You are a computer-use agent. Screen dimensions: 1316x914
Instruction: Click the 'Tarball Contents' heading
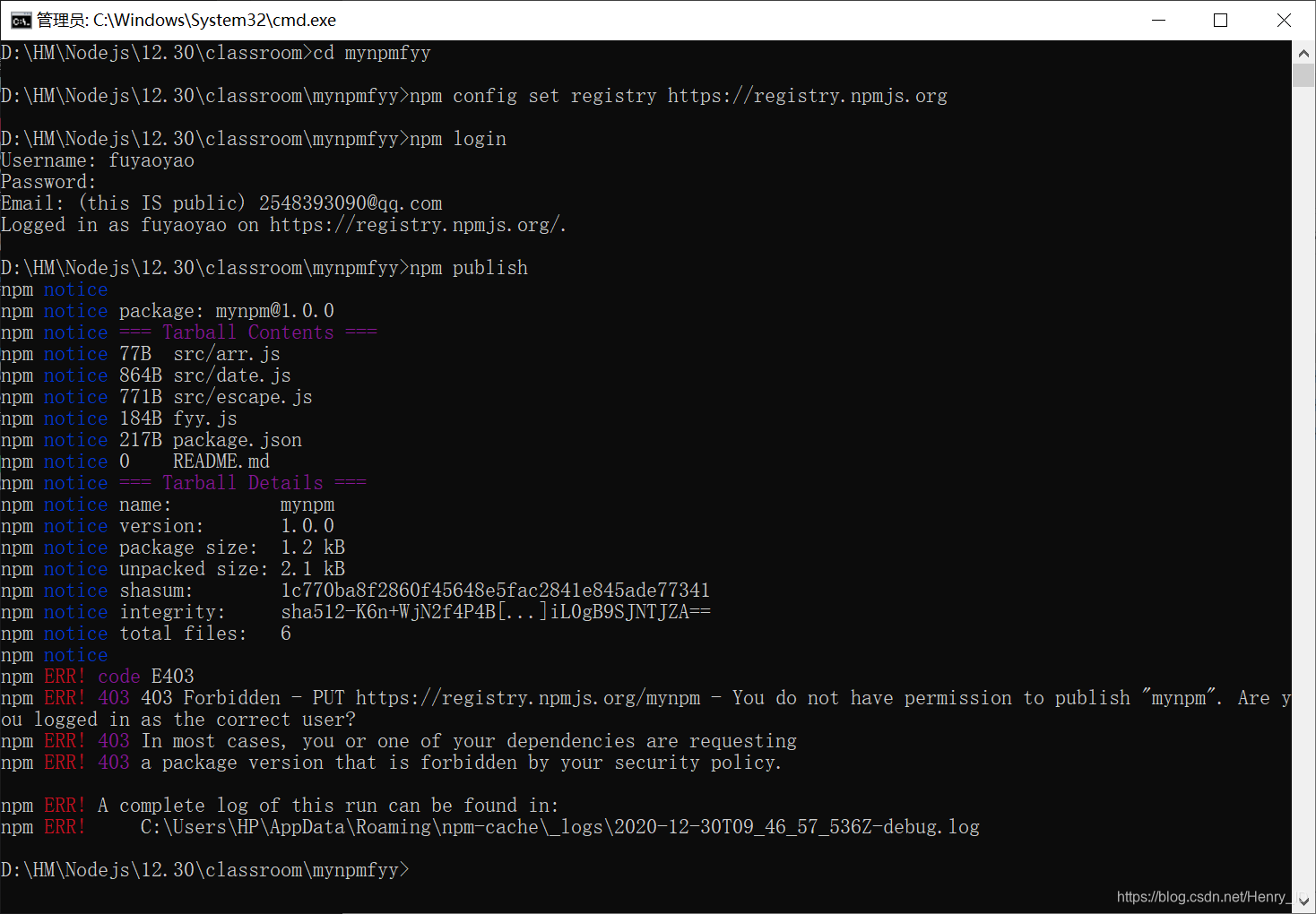[x=248, y=332]
